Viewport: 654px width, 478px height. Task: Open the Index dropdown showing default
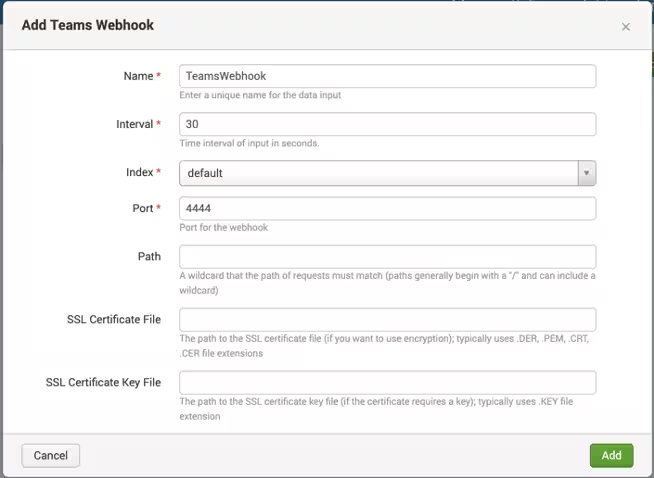click(x=378, y=173)
